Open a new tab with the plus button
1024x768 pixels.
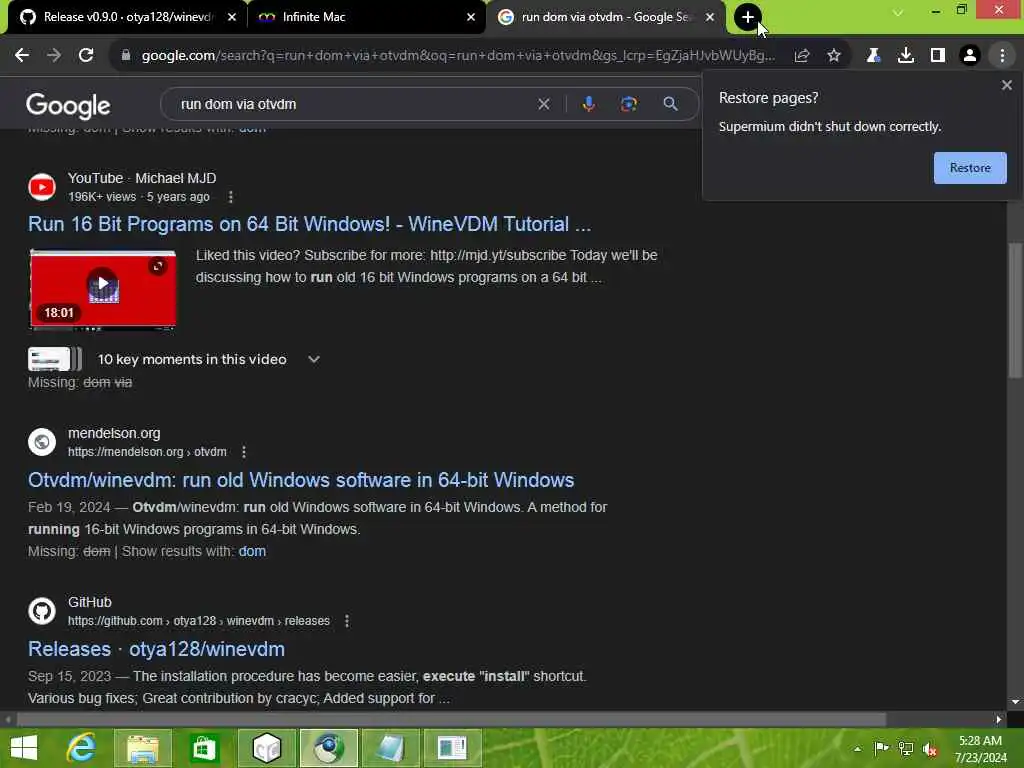pos(748,17)
